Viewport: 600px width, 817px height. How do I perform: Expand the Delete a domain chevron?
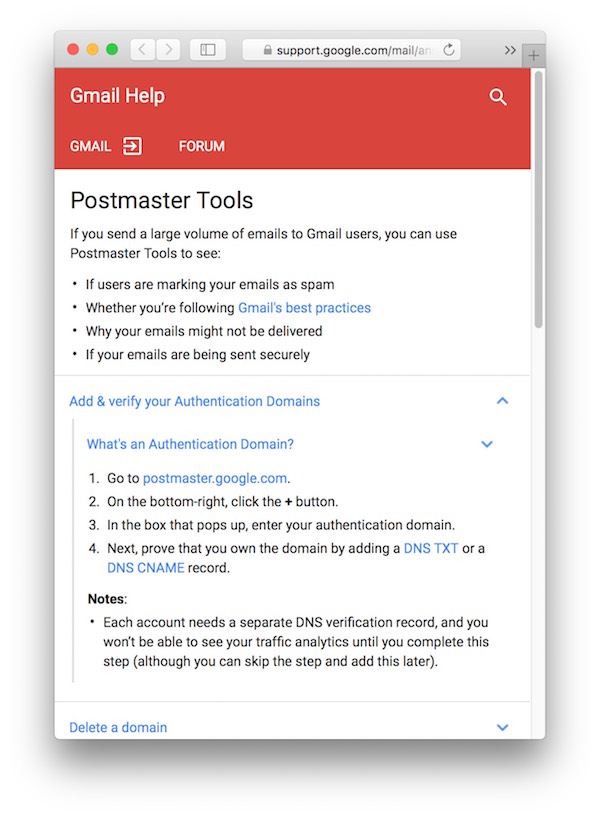(x=503, y=727)
